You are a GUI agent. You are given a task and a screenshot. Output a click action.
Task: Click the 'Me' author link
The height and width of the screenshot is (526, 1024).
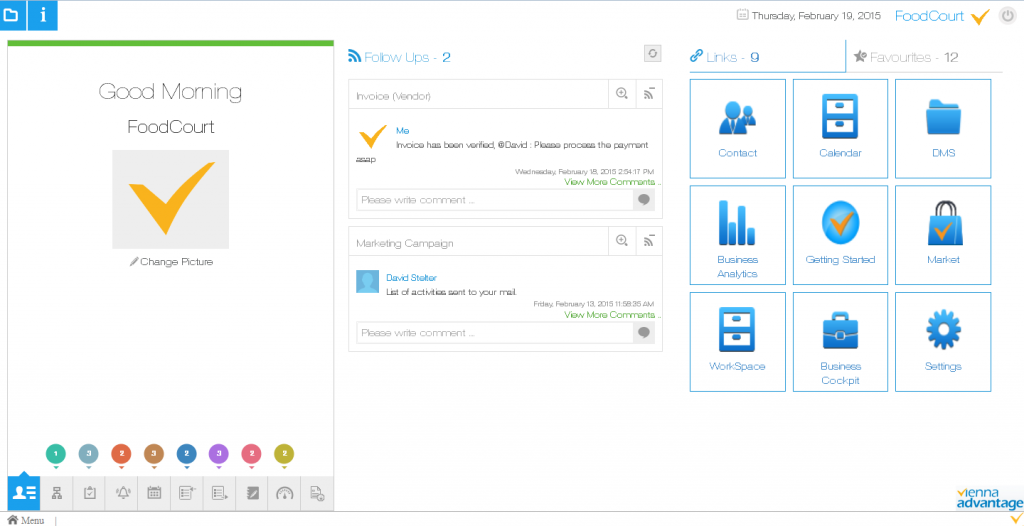[402, 131]
